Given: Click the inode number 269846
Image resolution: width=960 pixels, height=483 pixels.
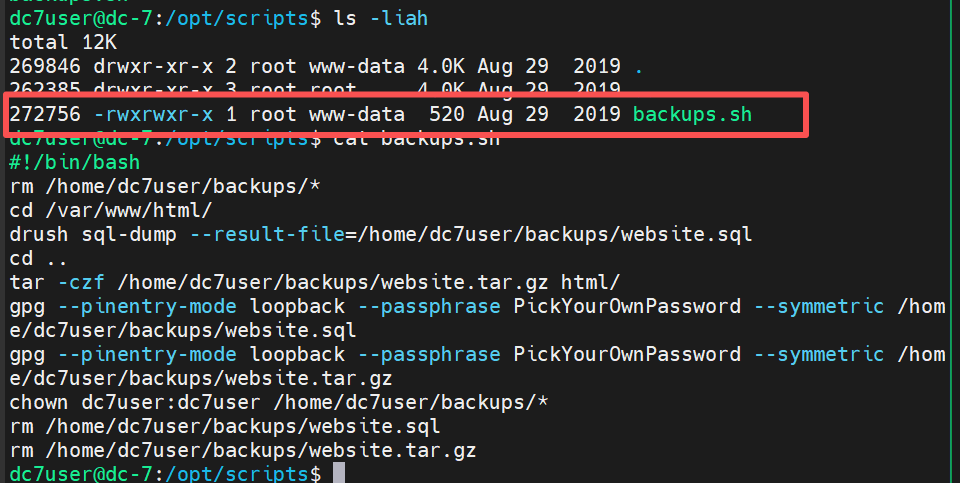Looking at the screenshot, I should [x=45, y=66].
